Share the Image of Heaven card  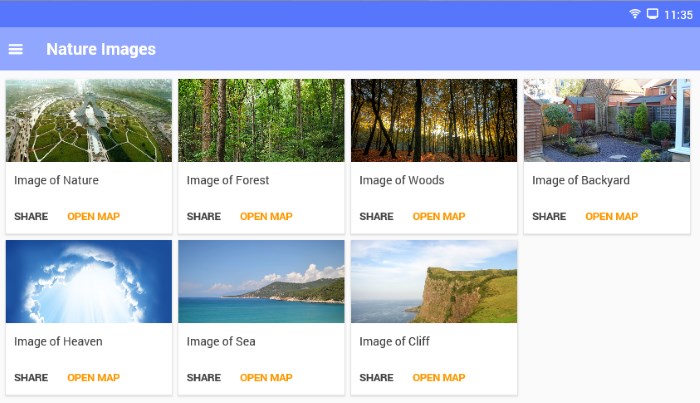[31, 378]
